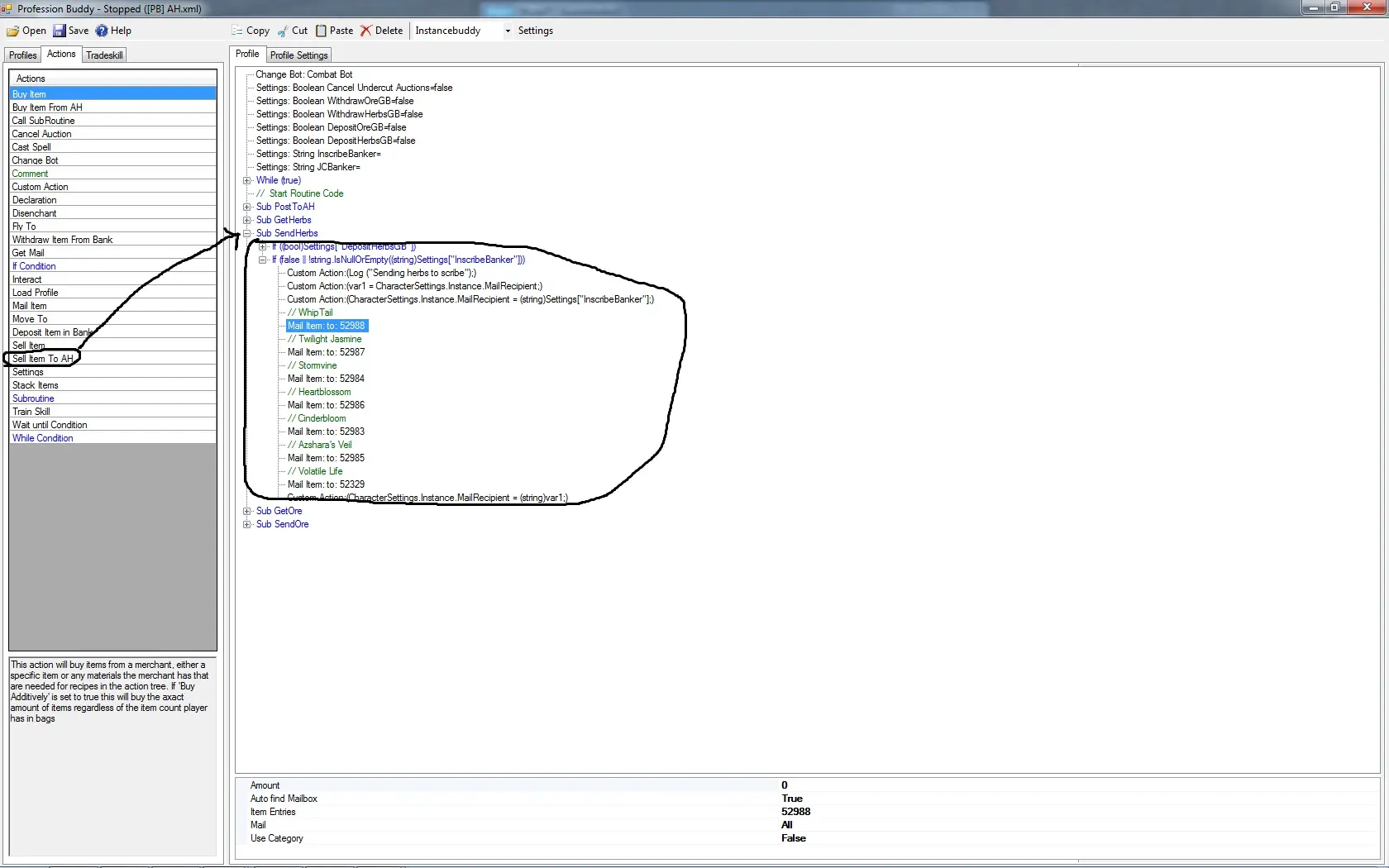
Task: Click the Open folder icon
Action: pos(13,31)
